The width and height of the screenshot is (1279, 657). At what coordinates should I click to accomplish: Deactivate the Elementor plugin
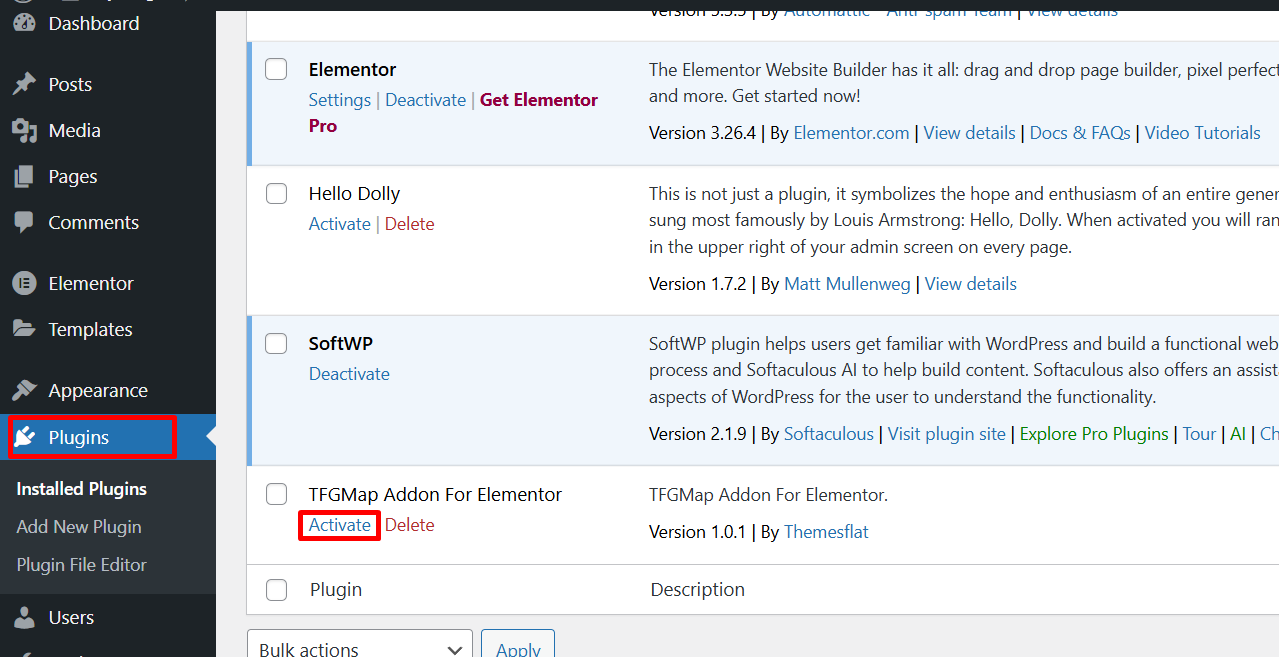(x=426, y=100)
